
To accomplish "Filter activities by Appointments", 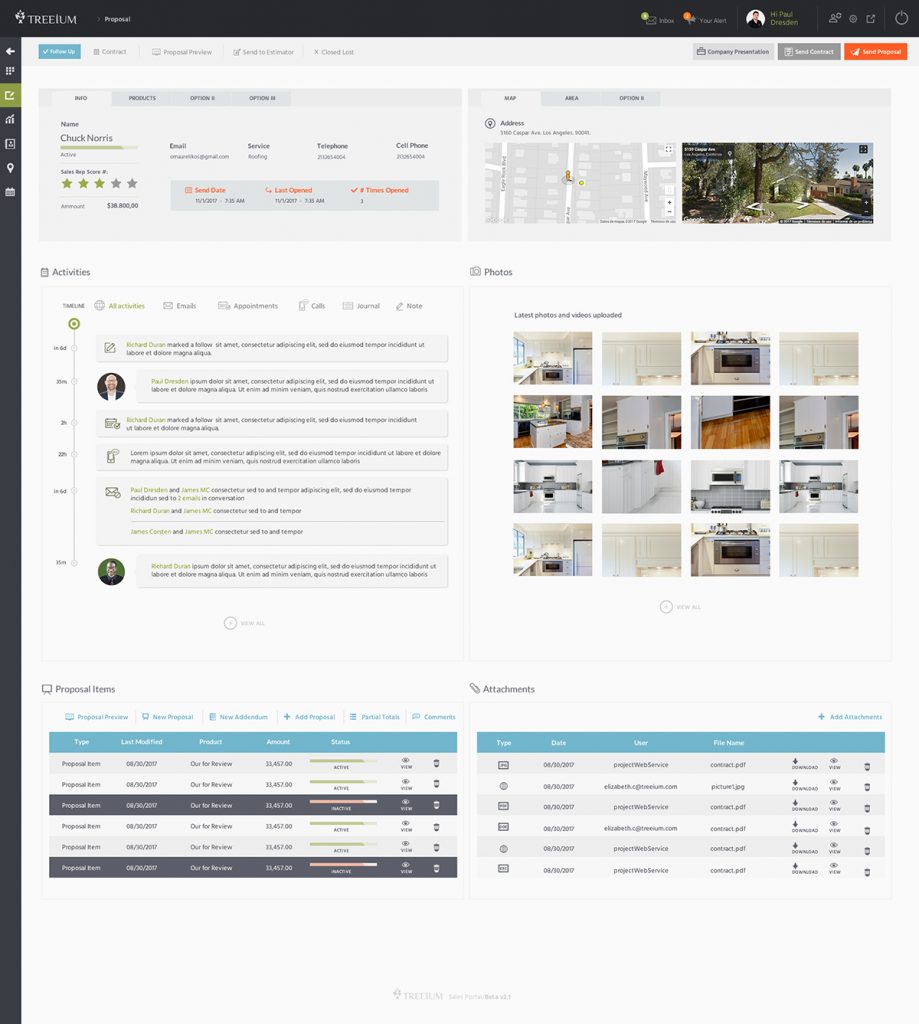I will (248, 306).
